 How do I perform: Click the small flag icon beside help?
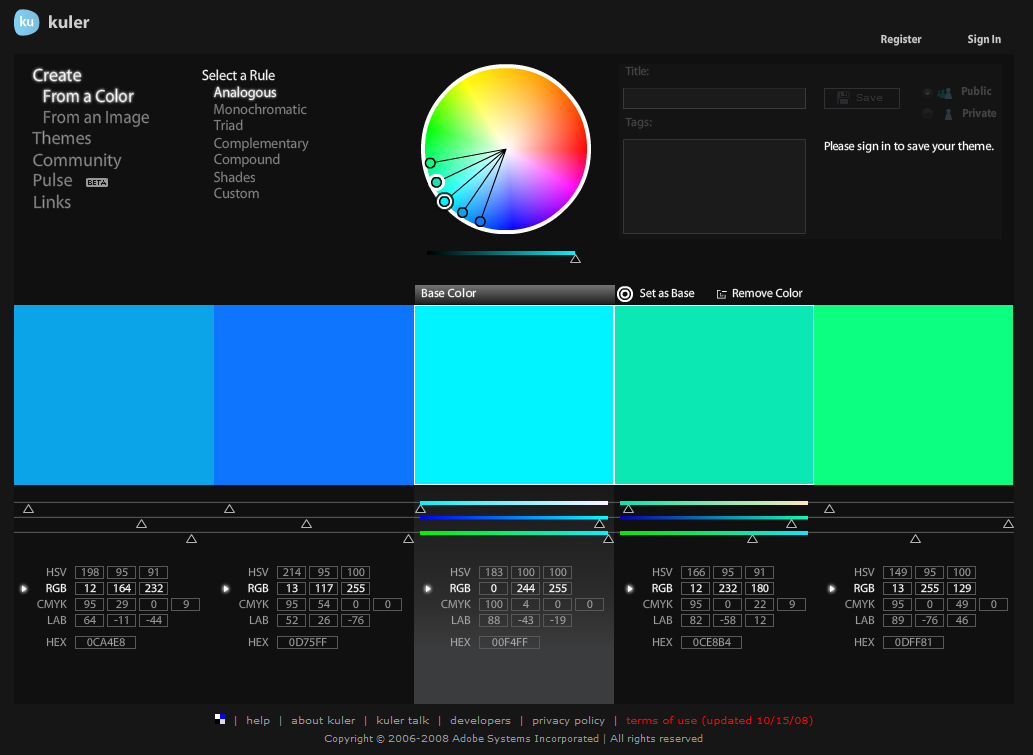coord(220,719)
